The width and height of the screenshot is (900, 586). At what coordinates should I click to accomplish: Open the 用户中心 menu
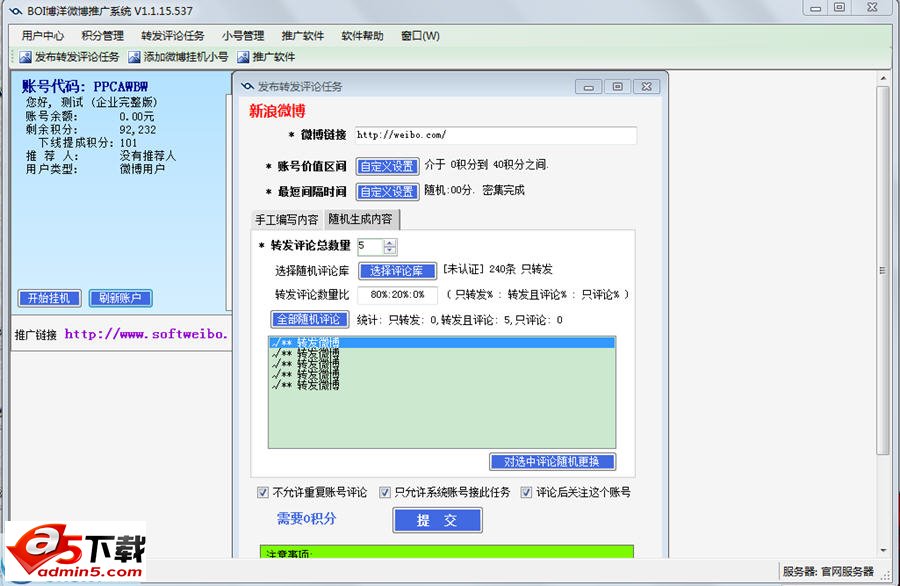[43, 36]
